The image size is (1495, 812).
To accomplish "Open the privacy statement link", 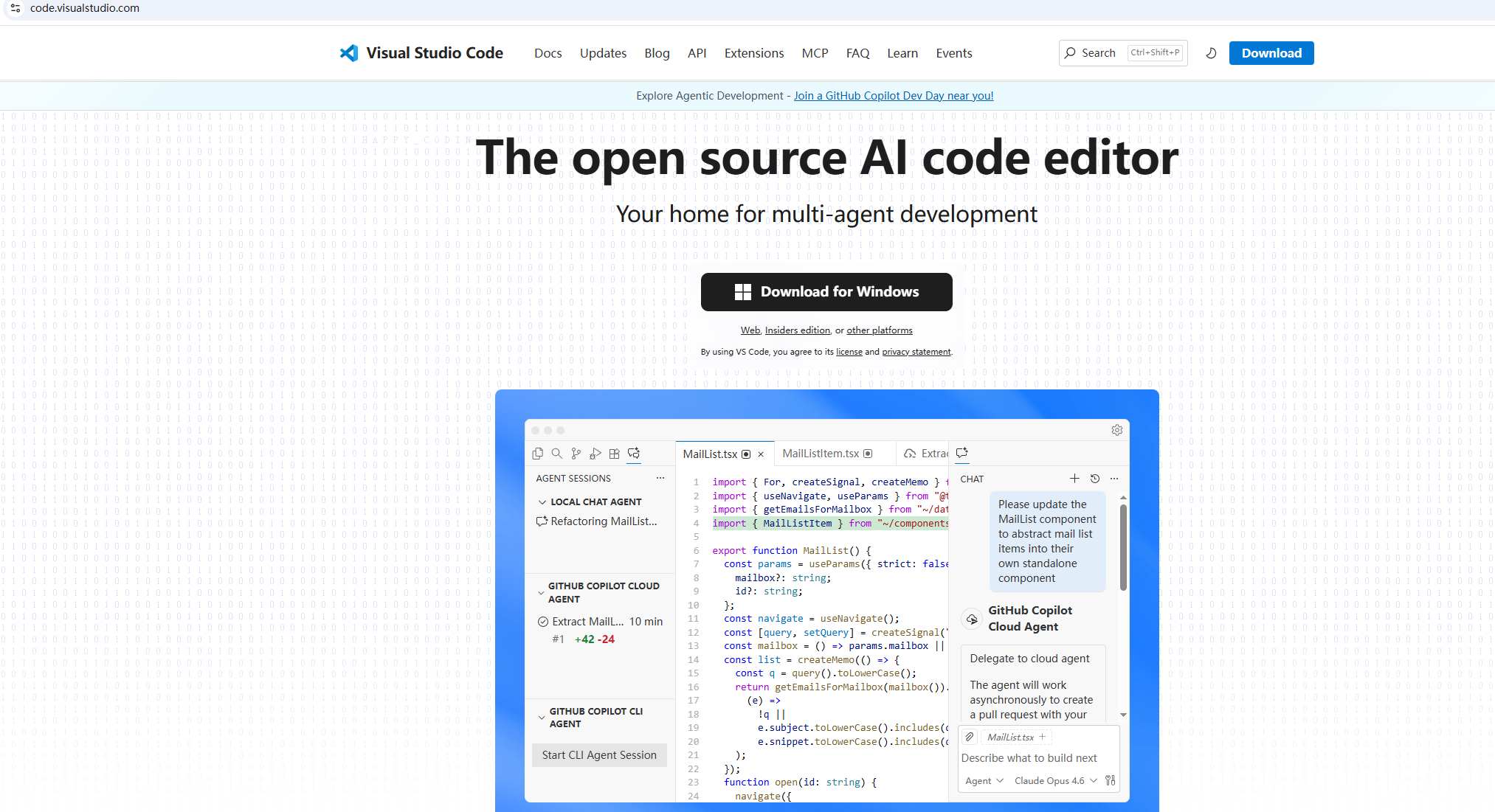I will [x=916, y=352].
